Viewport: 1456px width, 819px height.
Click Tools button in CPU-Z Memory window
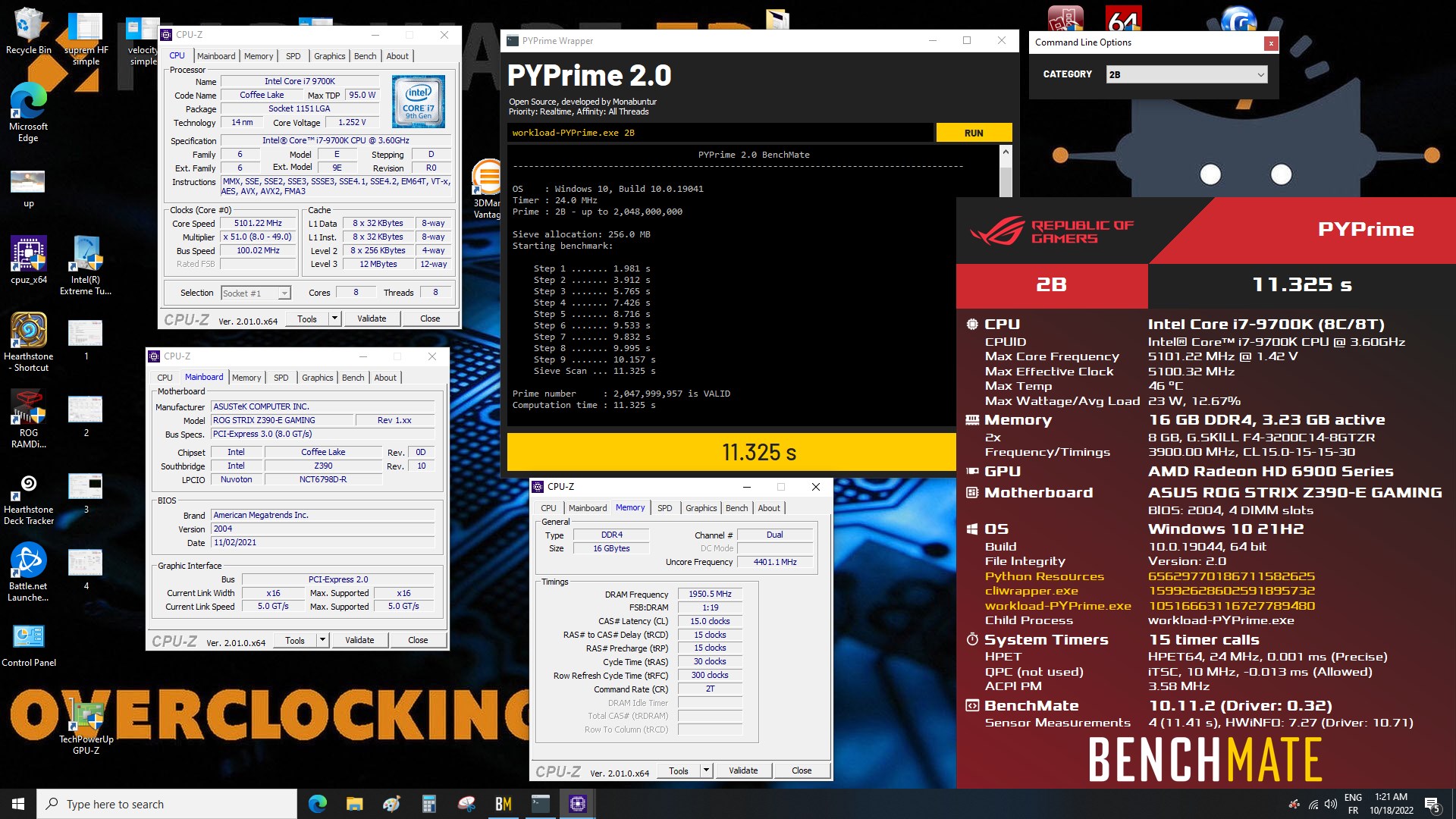[679, 770]
